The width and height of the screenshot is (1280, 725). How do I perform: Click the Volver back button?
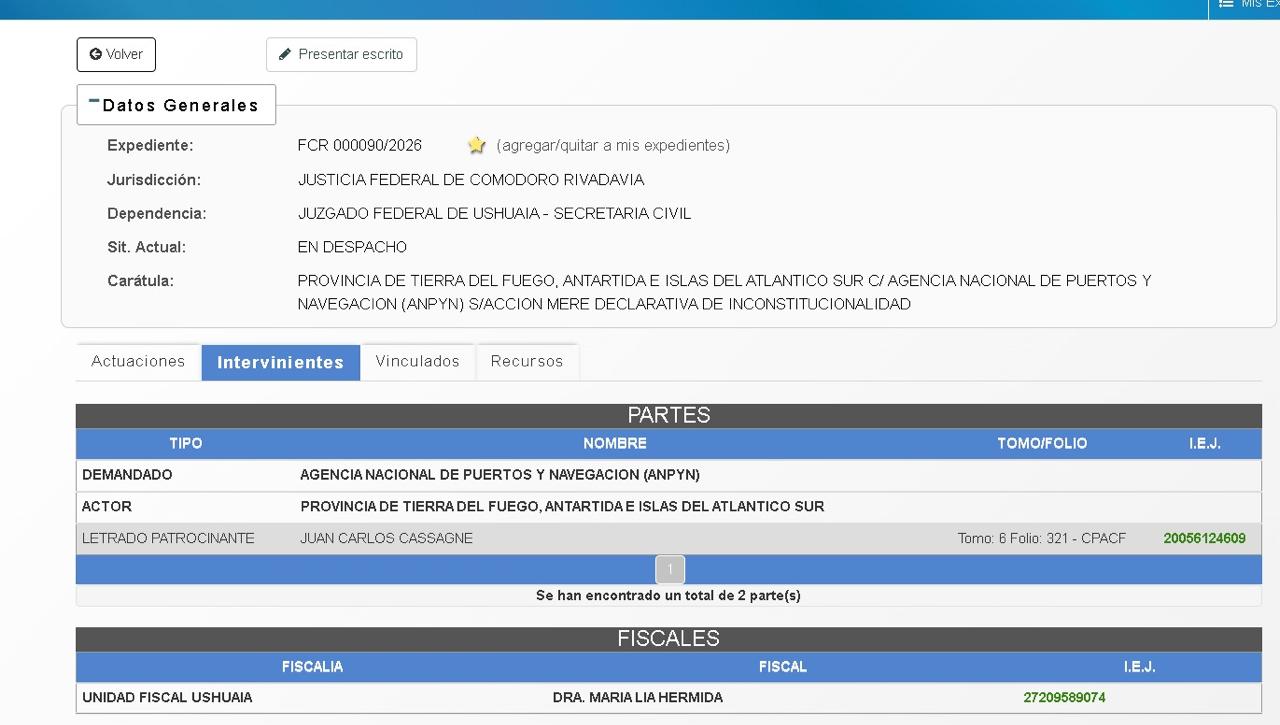click(x=116, y=54)
